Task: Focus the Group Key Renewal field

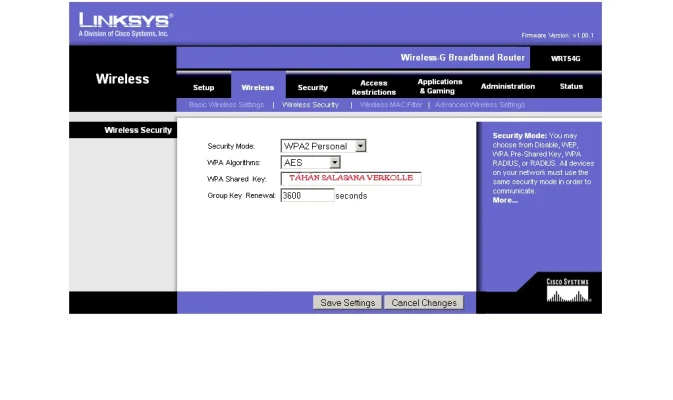Action: point(306,196)
